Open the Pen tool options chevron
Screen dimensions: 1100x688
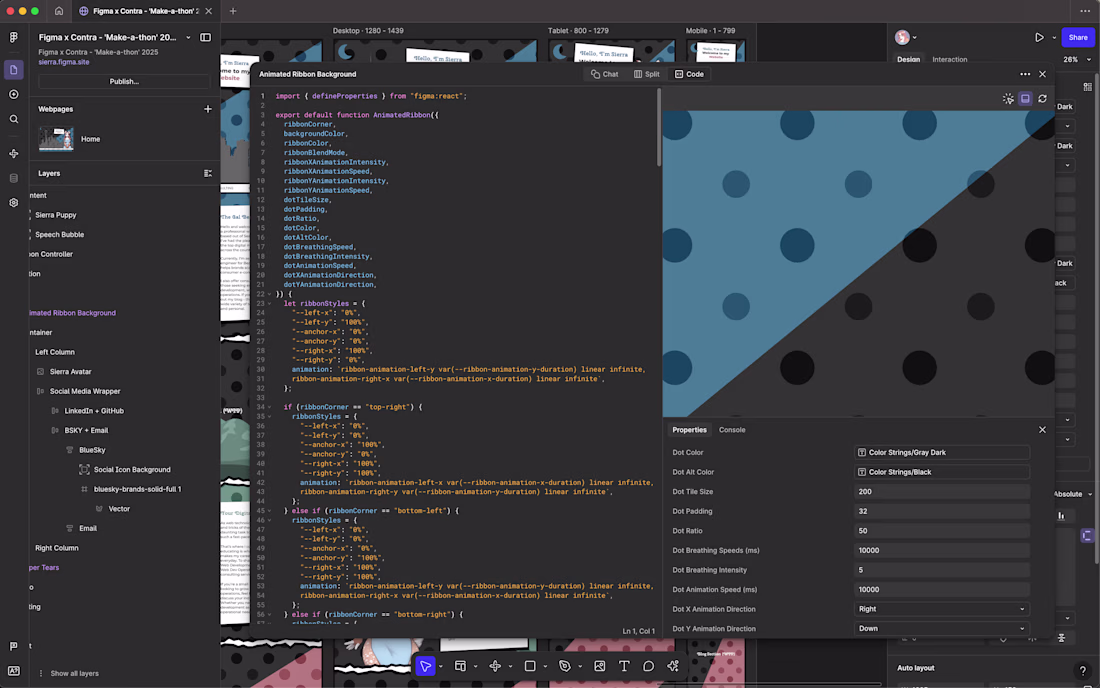point(579,667)
